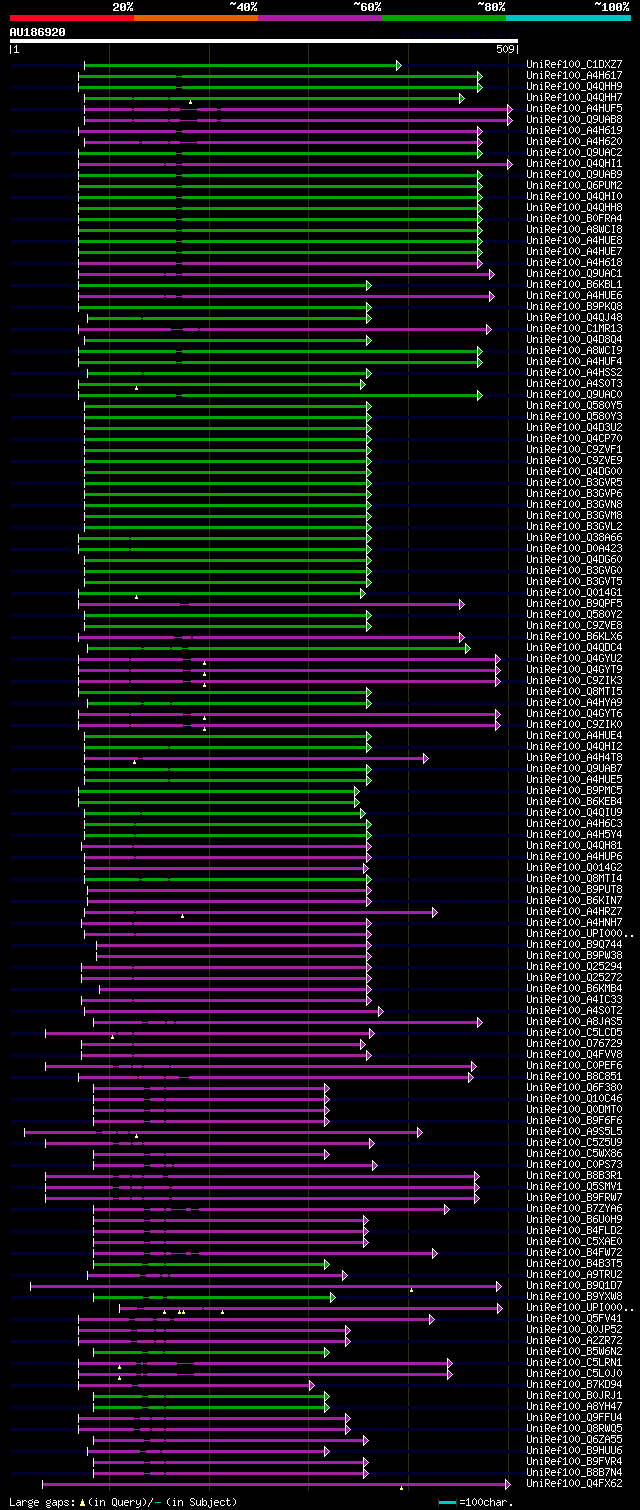Open hit UniRef100_Q4QHH9
This screenshot has width=640, height=1510.
pyautogui.click(x=574, y=87)
